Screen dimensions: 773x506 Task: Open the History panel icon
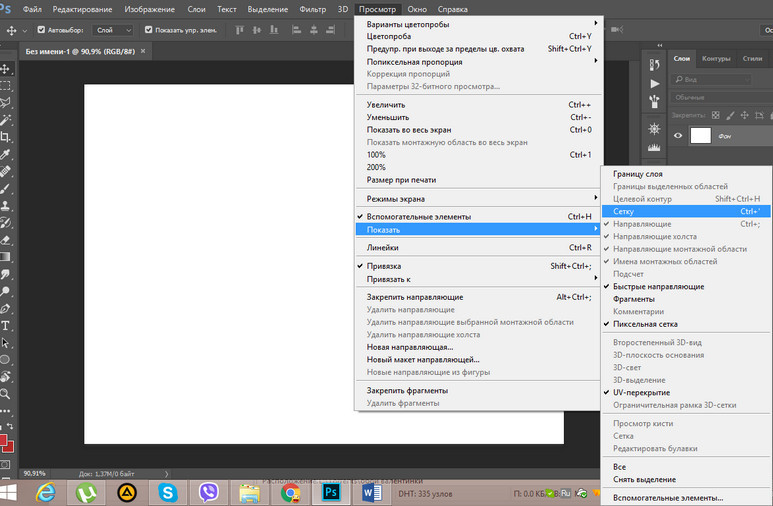coord(654,65)
